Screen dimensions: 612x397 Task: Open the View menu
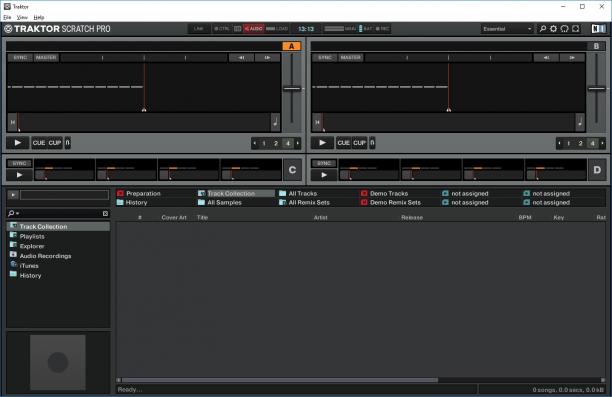[x=22, y=17]
